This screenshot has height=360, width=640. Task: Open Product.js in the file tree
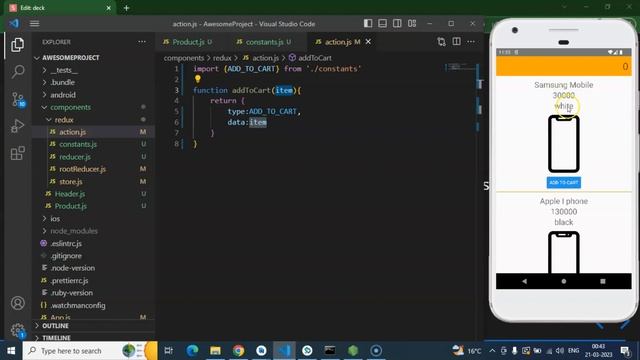(71, 206)
